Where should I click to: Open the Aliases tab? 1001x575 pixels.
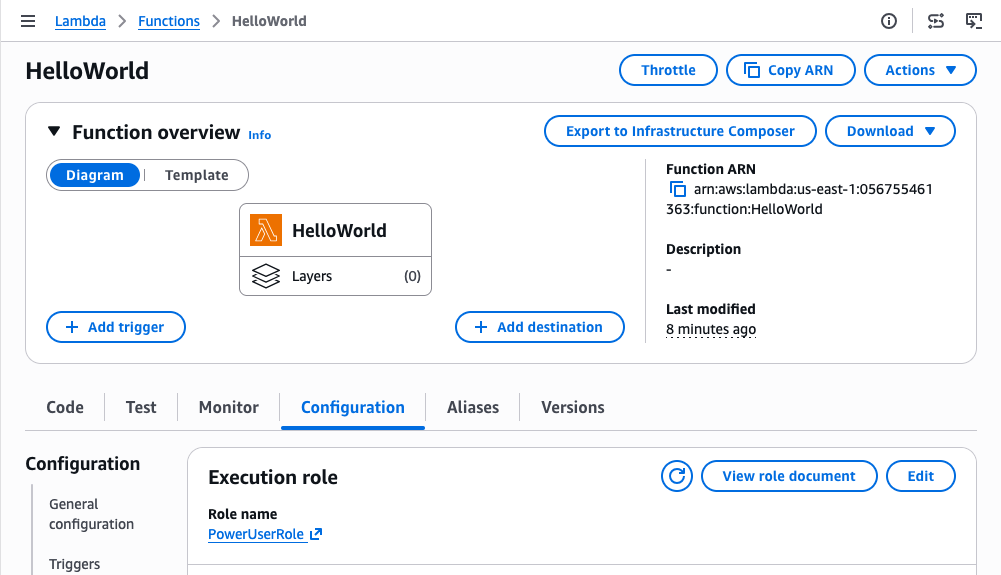click(x=473, y=407)
